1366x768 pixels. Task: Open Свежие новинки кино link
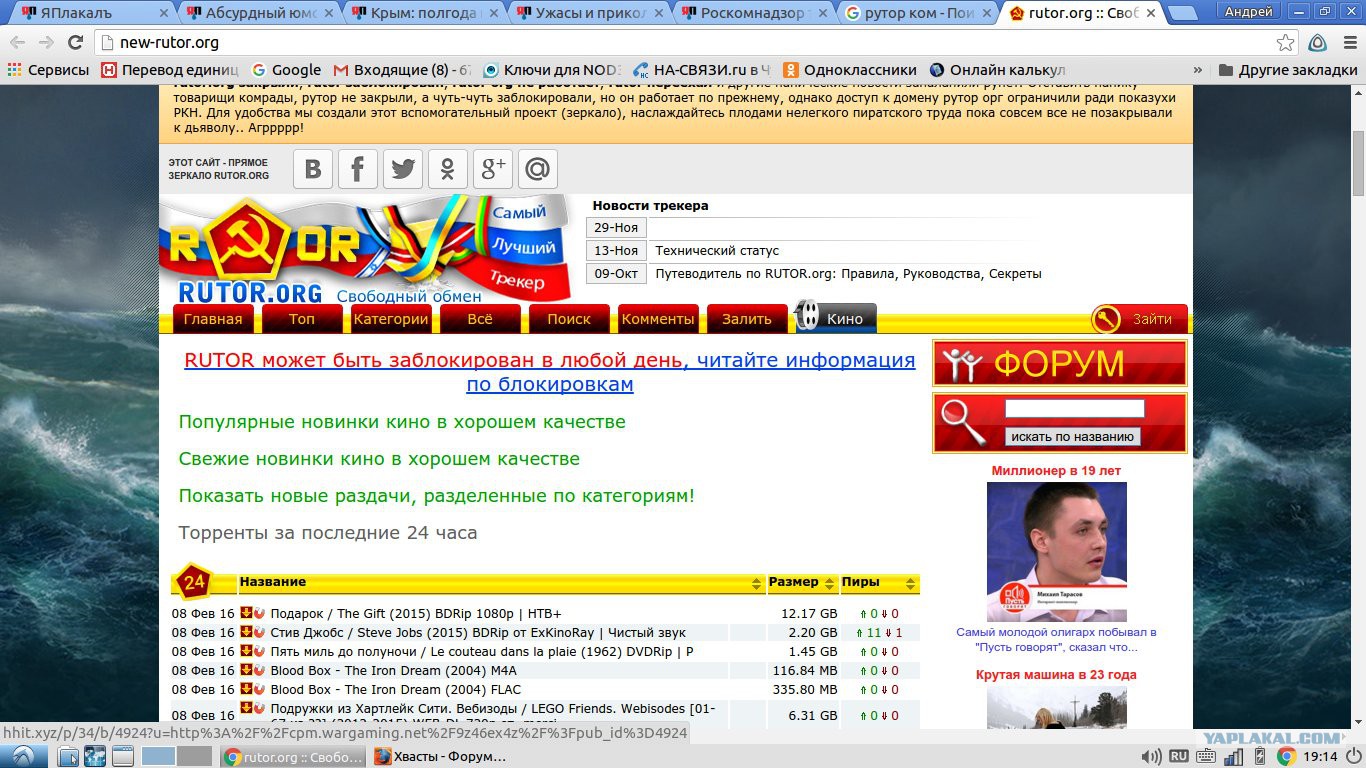click(x=379, y=459)
